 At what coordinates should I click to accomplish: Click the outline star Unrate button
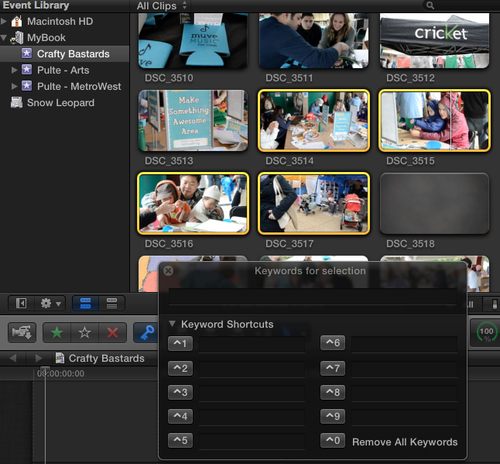coord(85,332)
